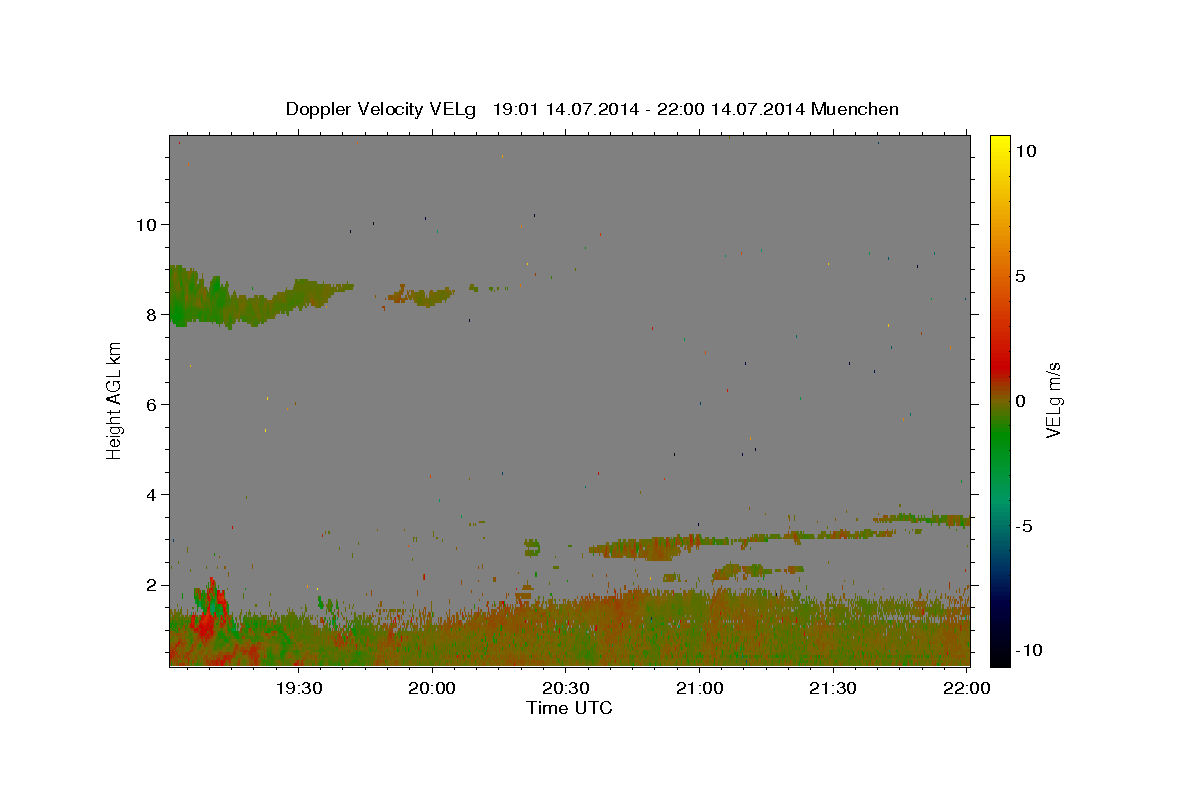Click the colorbar '5' value label

(1020, 275)
